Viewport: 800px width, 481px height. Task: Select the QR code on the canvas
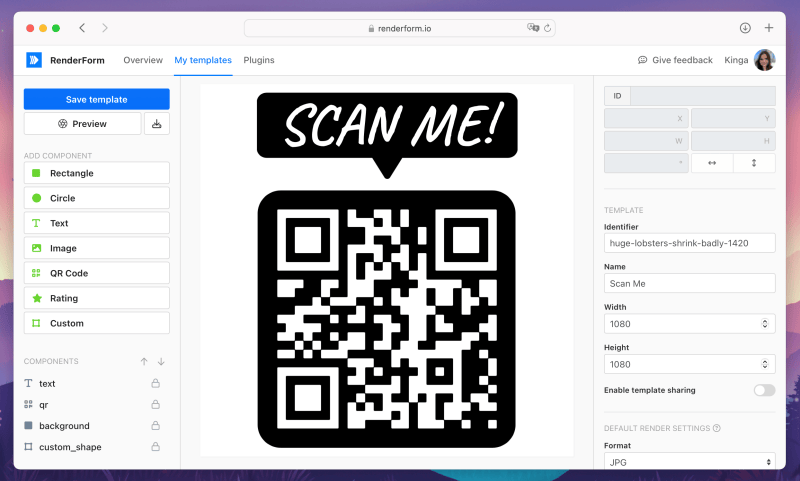pos(387,319)
